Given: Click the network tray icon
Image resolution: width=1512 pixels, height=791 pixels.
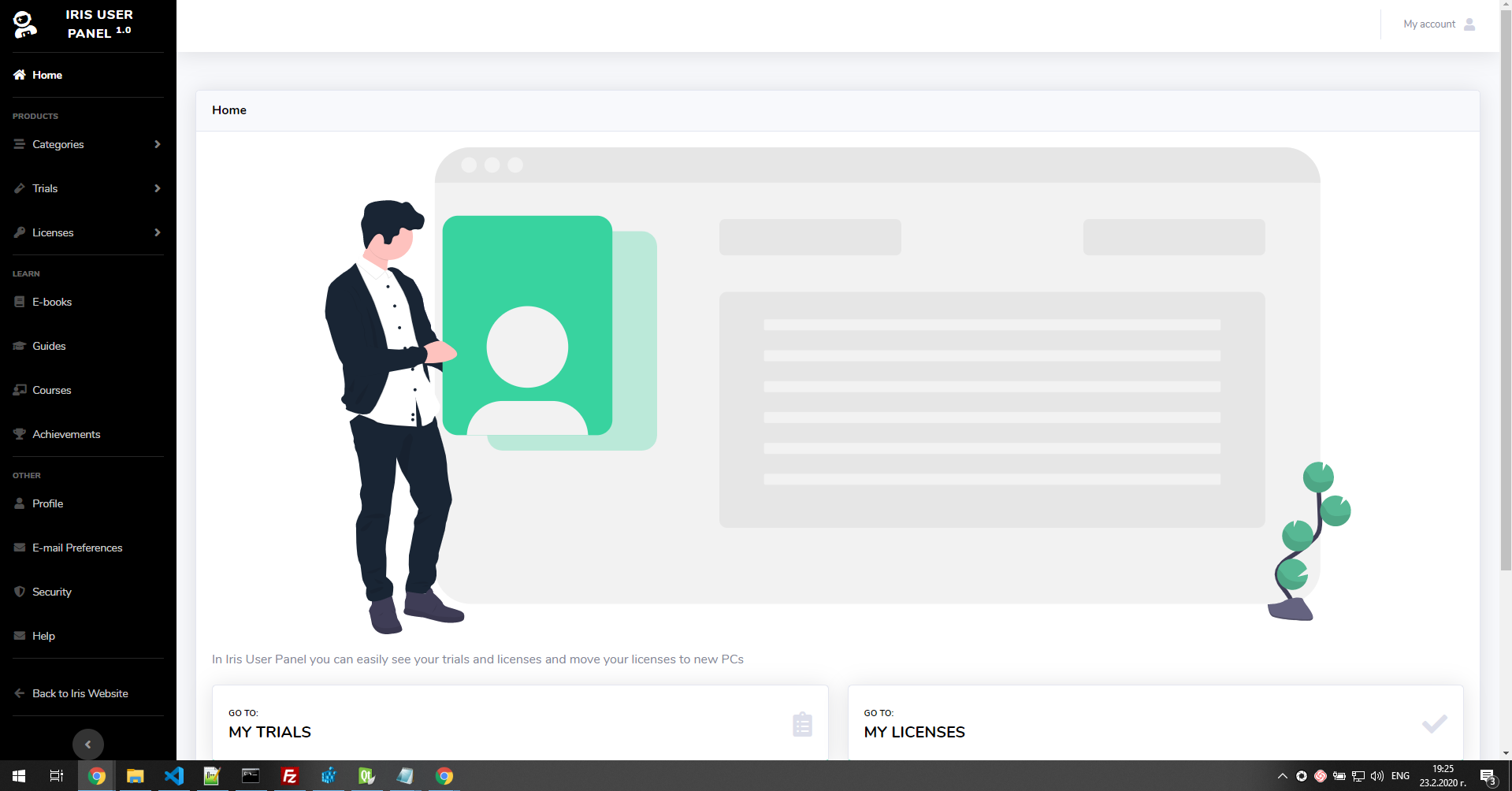Looking at the screenshot, I should 1358,776.
